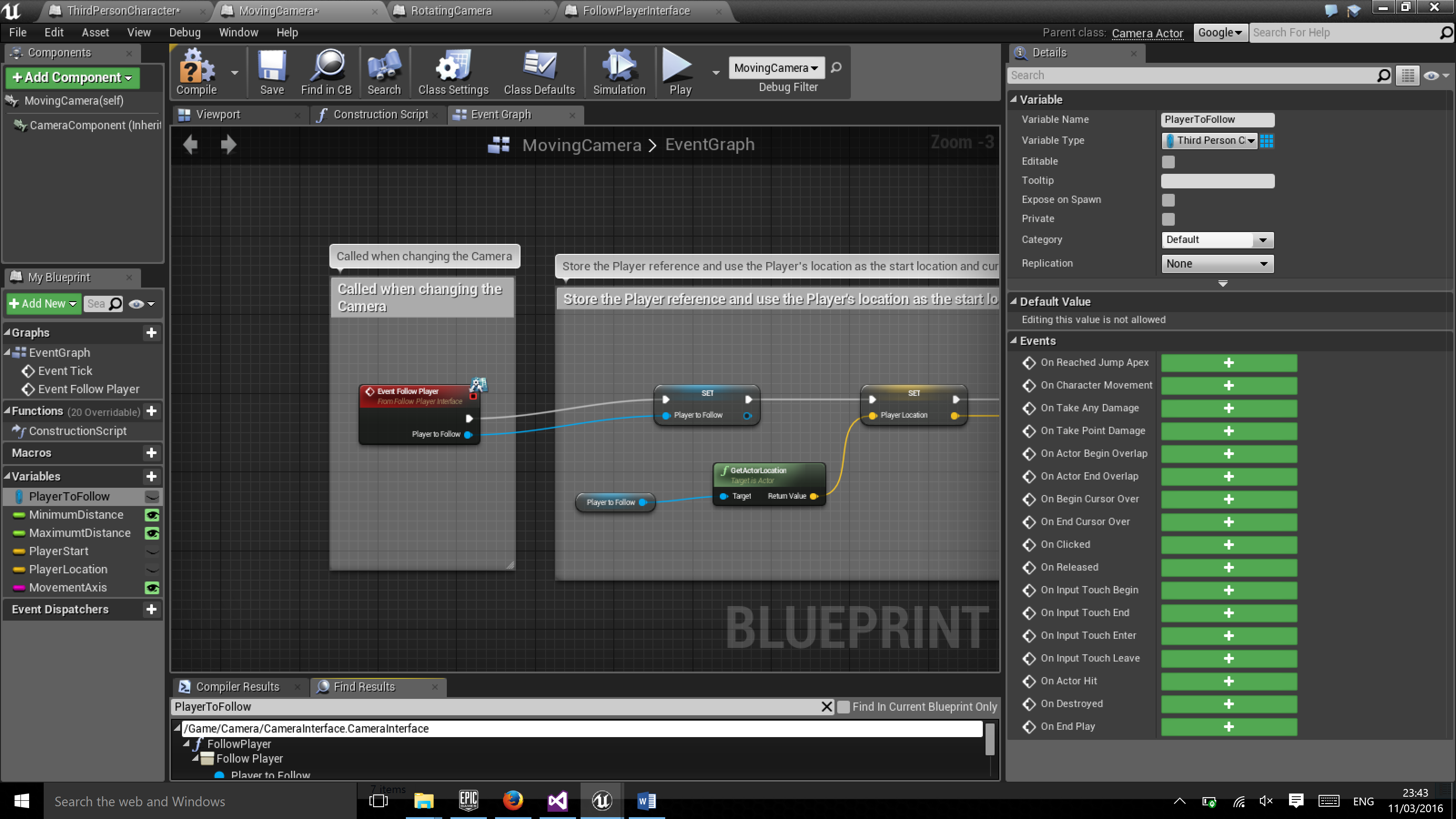The width and height of the screenshot is (1456, 819).
Task: Start Simulation from toolbar
Action: 619,72
